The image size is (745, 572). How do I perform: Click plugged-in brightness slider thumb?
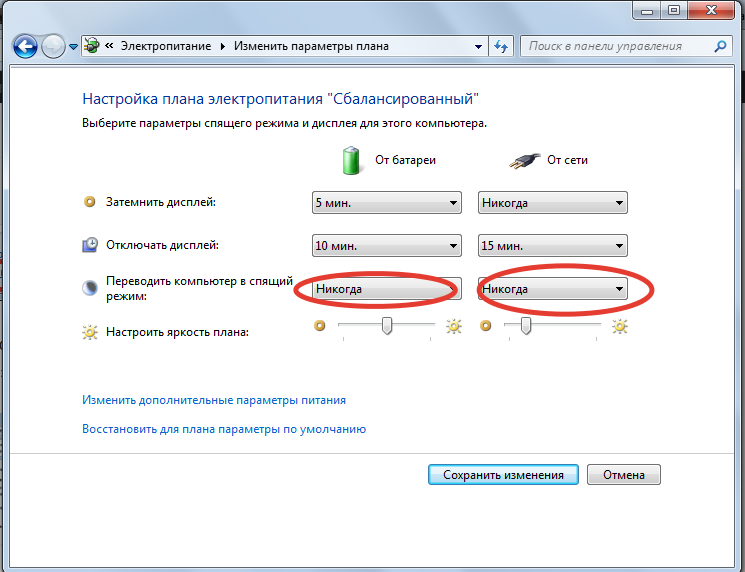pyautogui.click(x=526, y=326)
